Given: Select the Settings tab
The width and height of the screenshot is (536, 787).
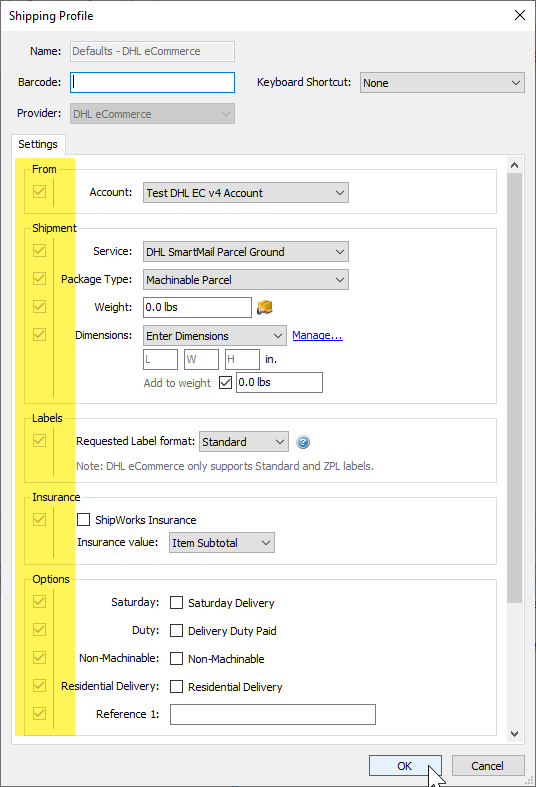Looking at the screenshot, I should pos(38,144).
